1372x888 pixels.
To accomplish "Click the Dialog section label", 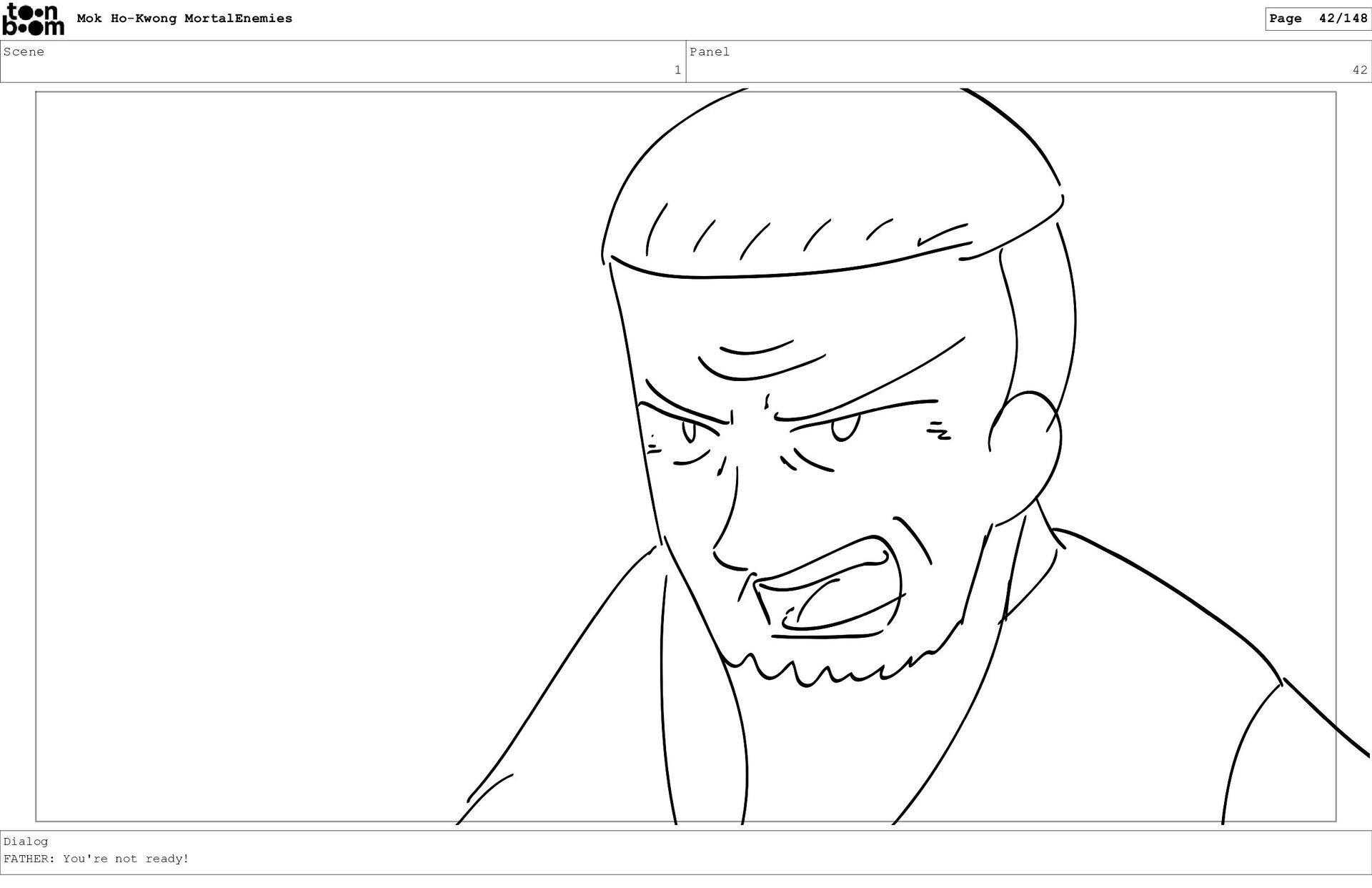I will [x=26, y=842].
